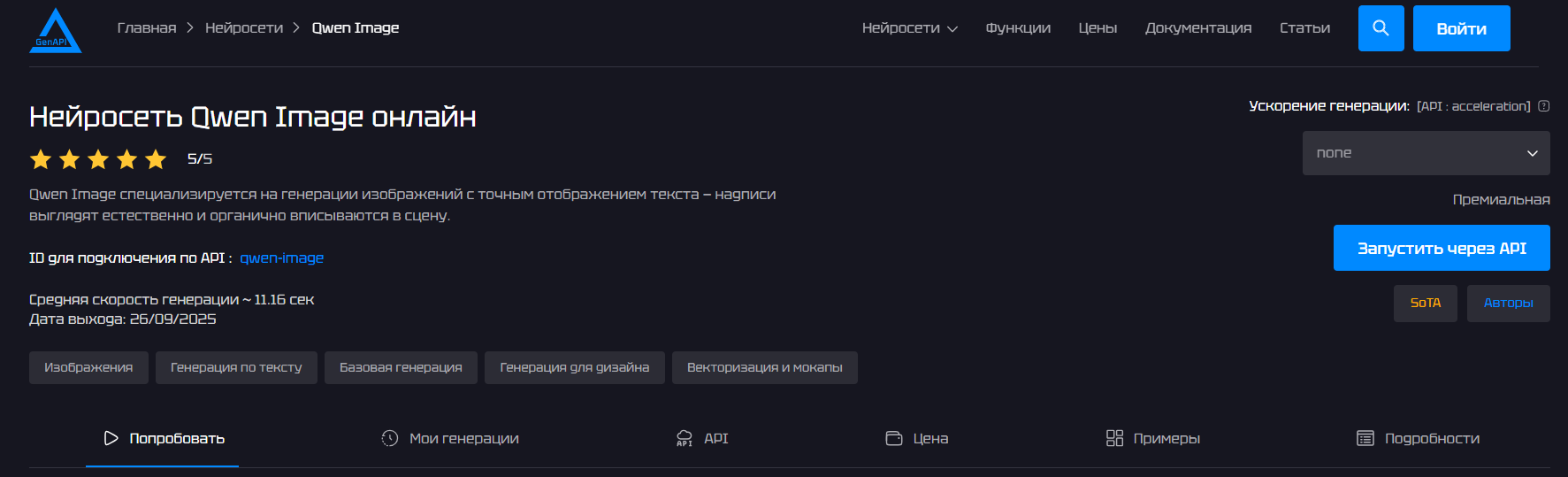The width and height of the screenshot is (1568, 477).
Task: Expand the acceleration dropdown set to none
Action: point(1426,153)
